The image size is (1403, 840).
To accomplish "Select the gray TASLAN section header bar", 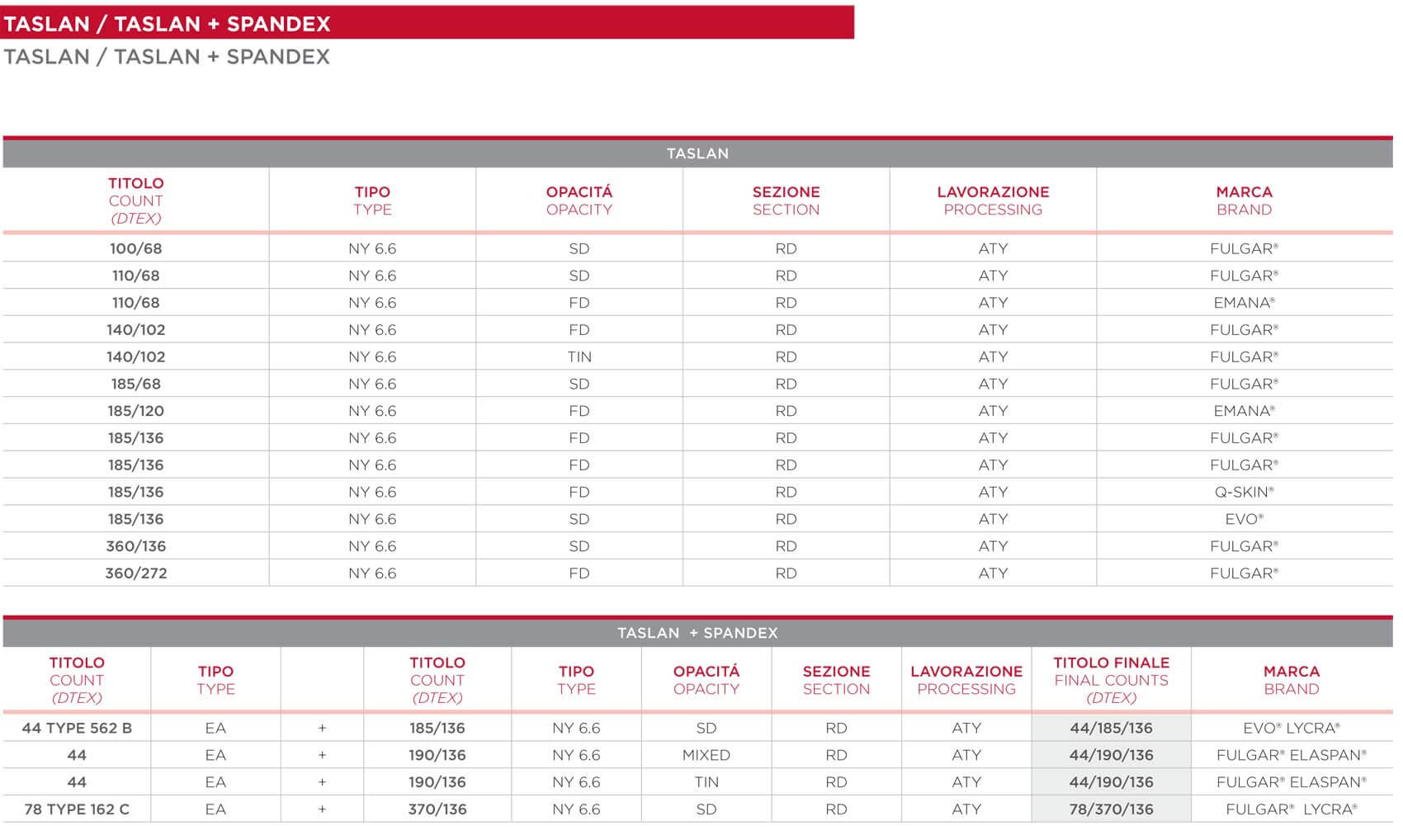I will [x=697, y=153].
